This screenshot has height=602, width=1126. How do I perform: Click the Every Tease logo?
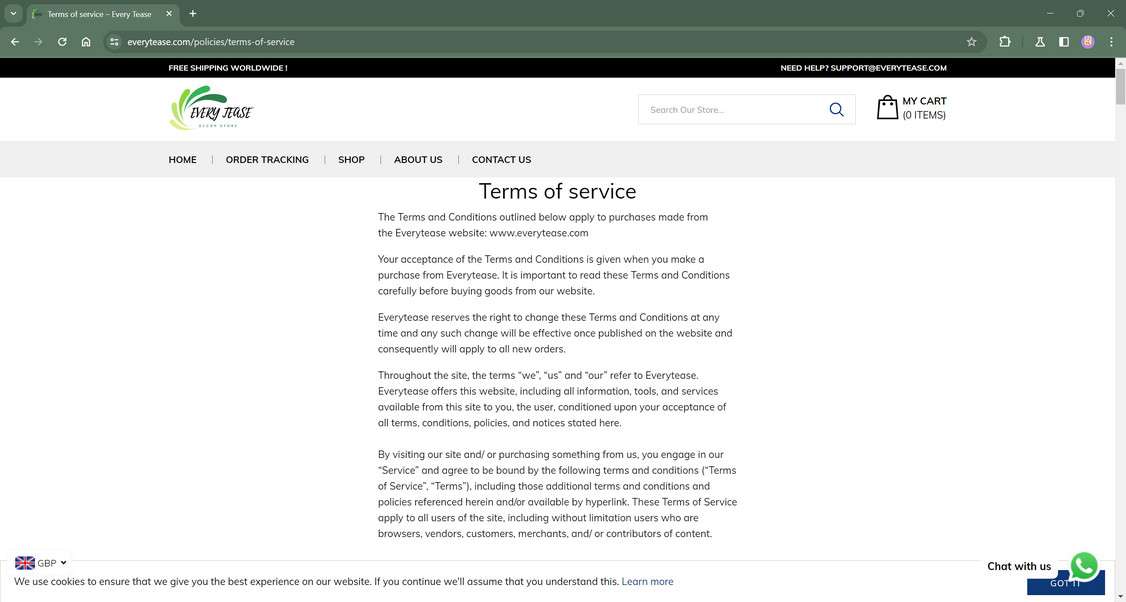(x=211, y=108)
